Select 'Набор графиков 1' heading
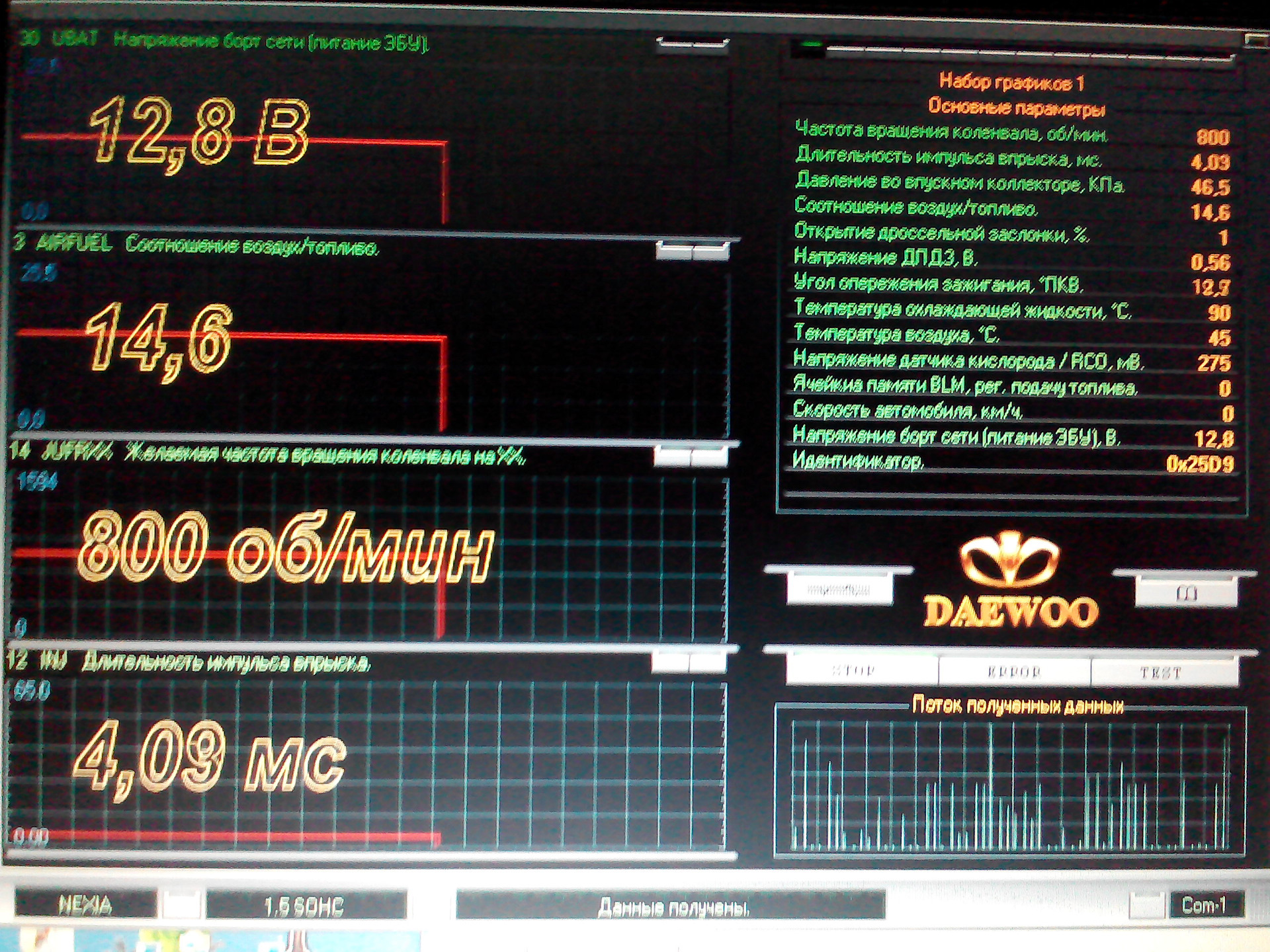 [x=1011, y=83]
